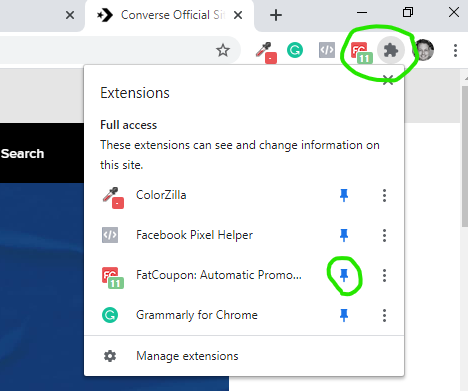Close the Extensions popup
The height and width of the screenshot is (391, 468).
pos(388,80)
